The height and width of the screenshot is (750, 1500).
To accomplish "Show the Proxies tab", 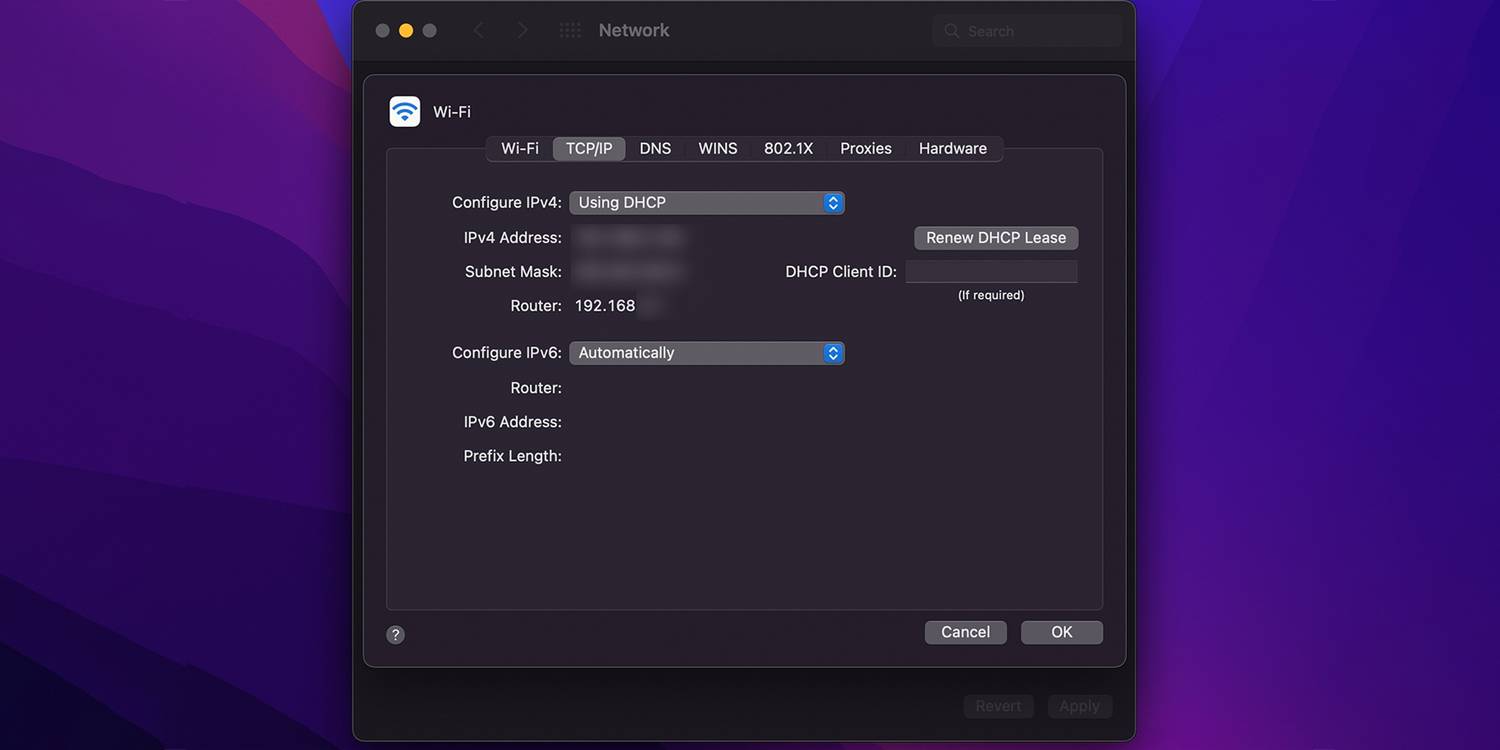I will pyautogui.click(x=866, y=148).
